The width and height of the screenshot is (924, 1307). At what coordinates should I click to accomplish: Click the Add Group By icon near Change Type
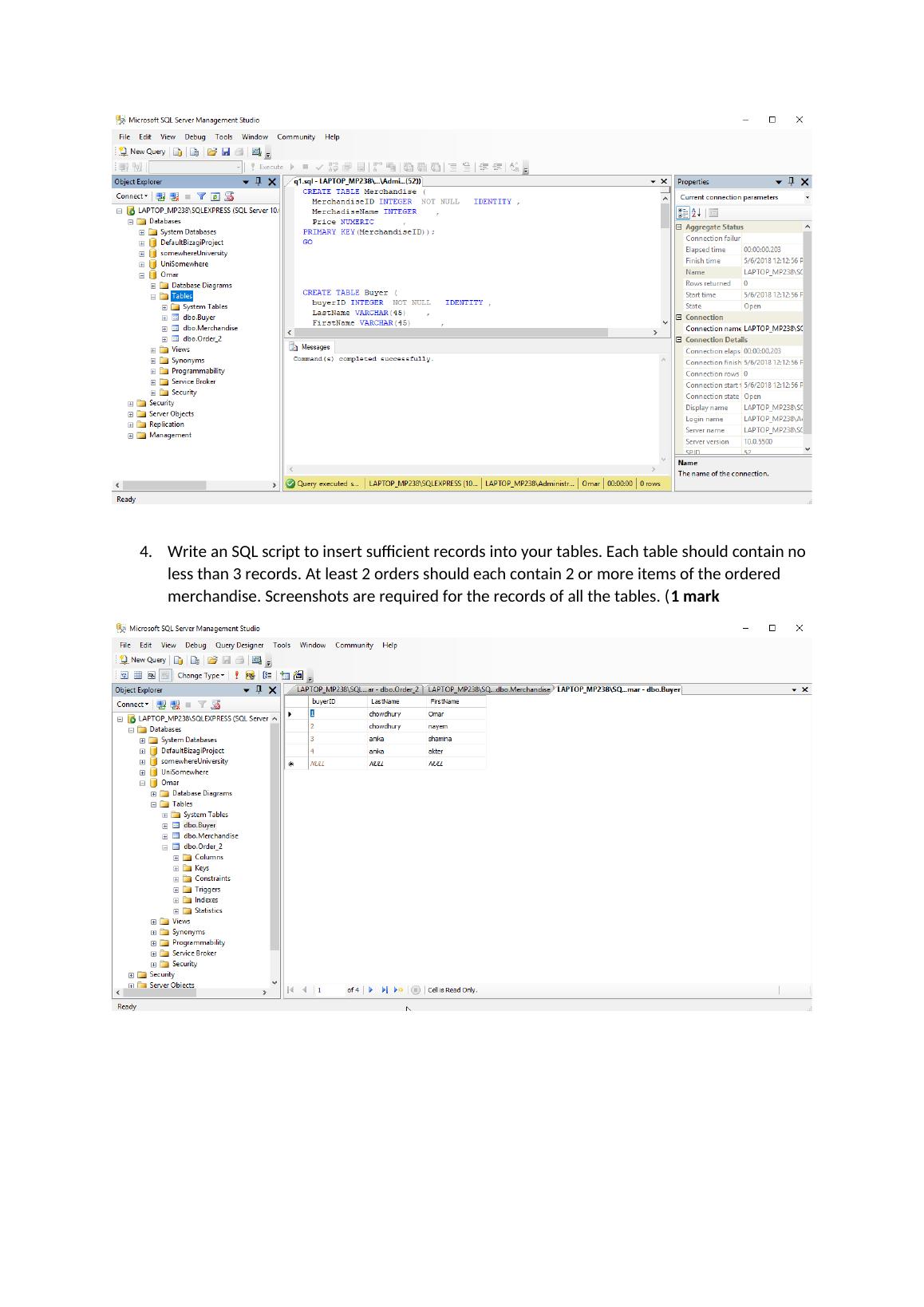coord(267,675)
